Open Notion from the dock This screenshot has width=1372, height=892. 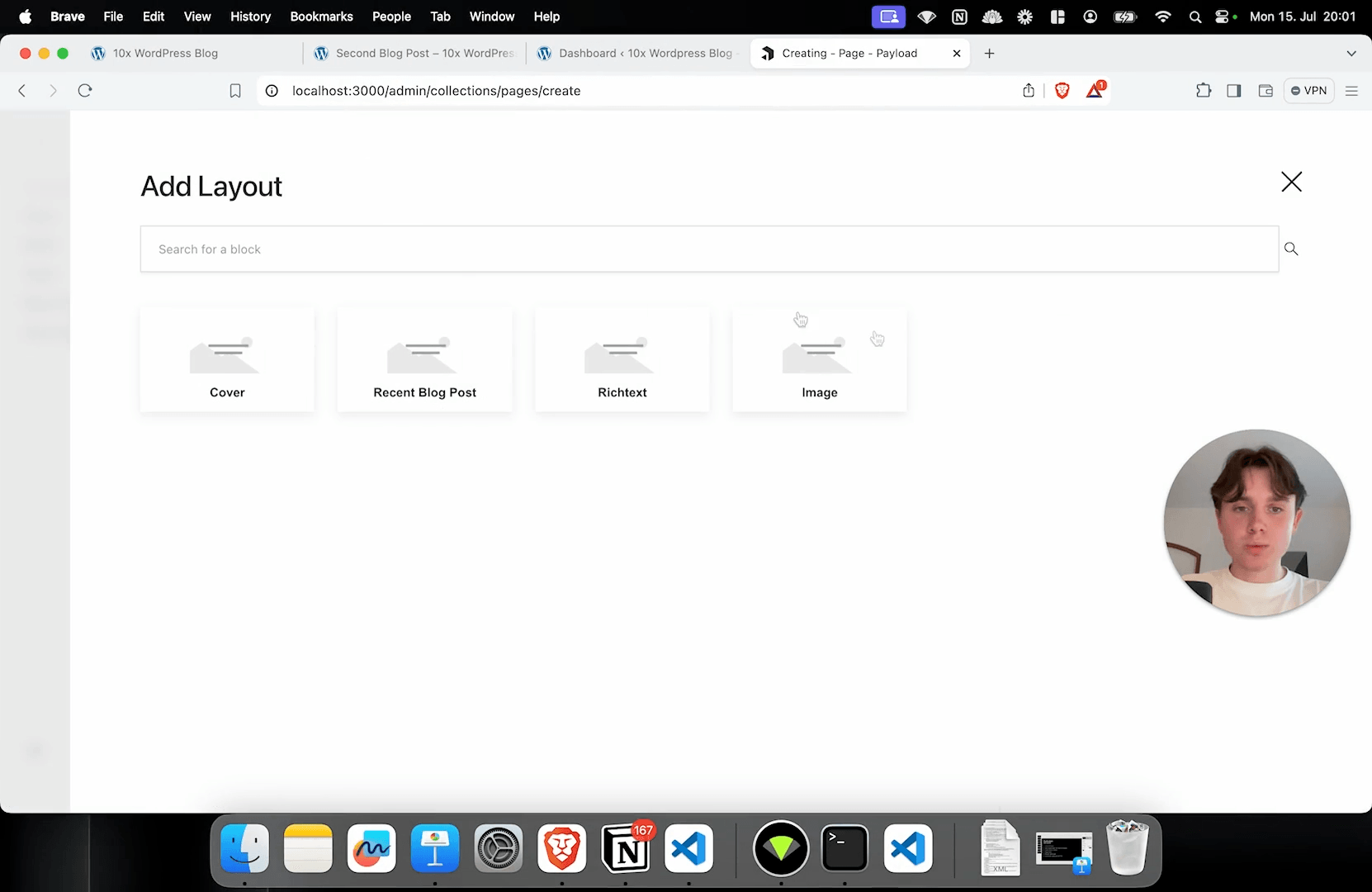click(x=627, y=849)
